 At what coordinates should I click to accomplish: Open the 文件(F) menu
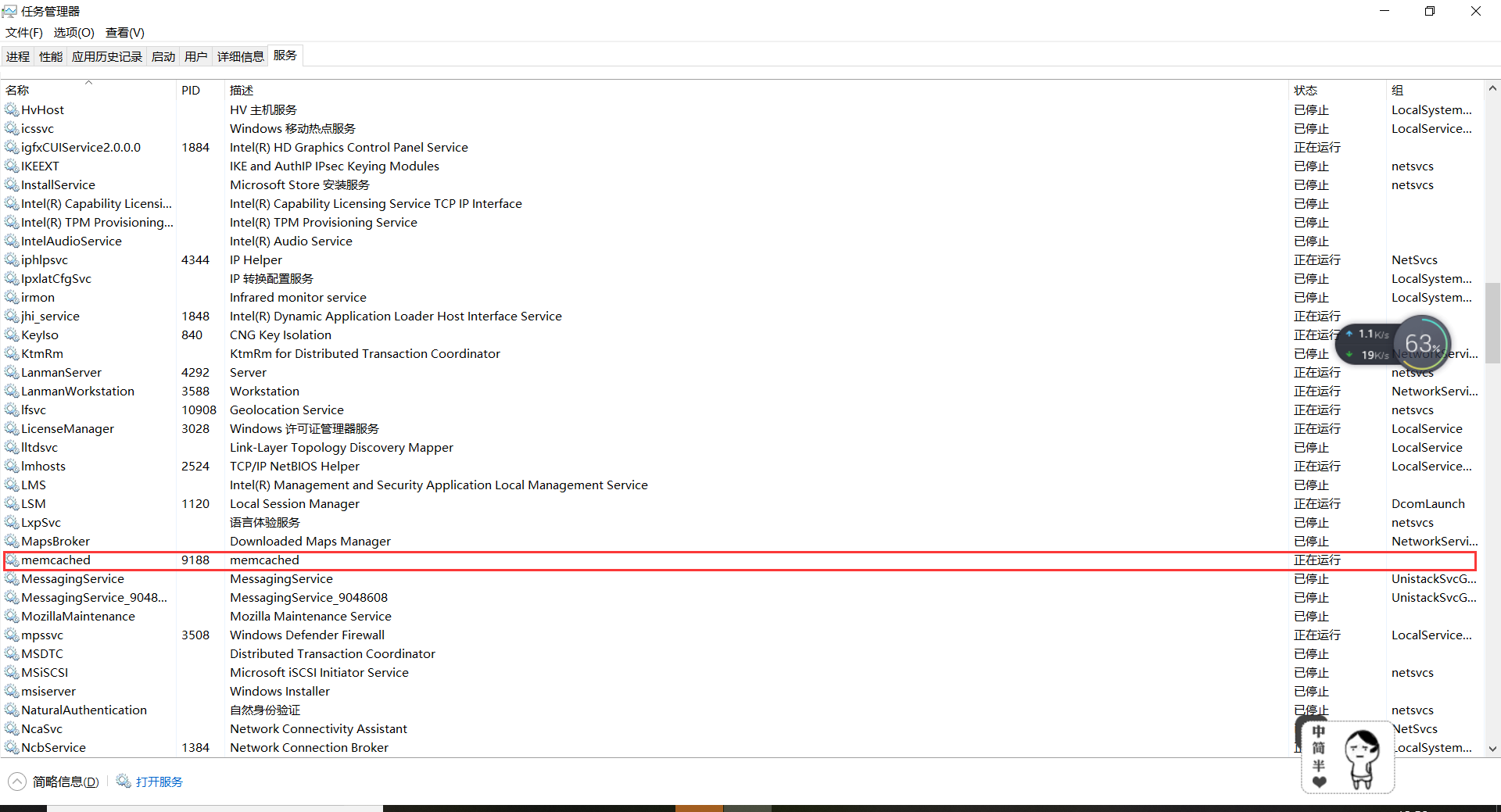click(23, 33)
